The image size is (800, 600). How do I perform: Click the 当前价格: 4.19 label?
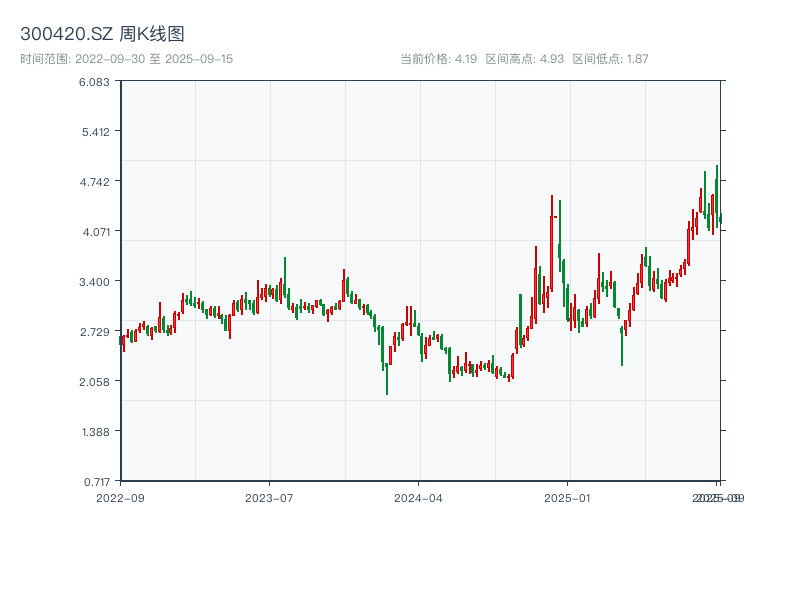[x=438, y=59]
